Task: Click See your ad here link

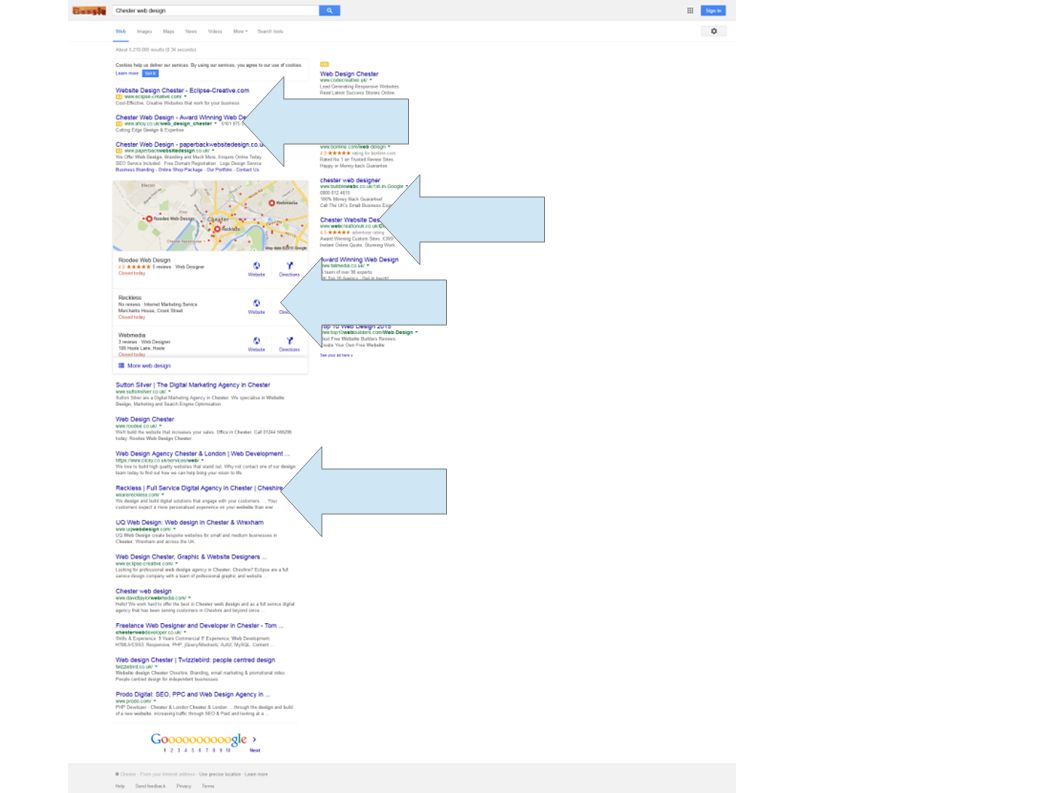Action: pos(336,355)
